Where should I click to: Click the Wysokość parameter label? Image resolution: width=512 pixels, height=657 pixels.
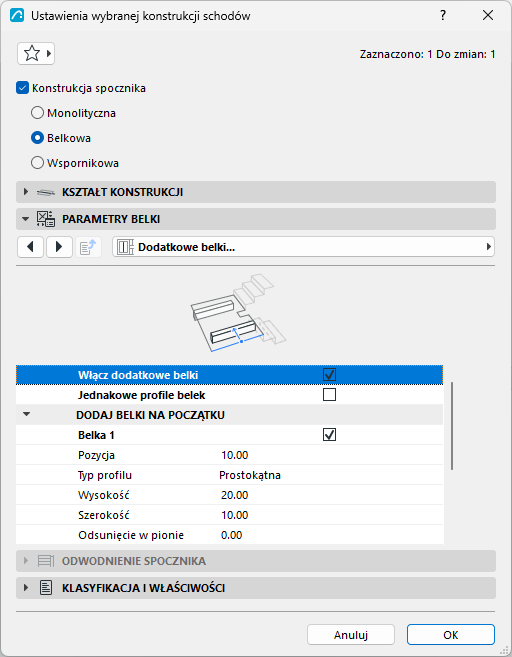click(x=103, y=495)
